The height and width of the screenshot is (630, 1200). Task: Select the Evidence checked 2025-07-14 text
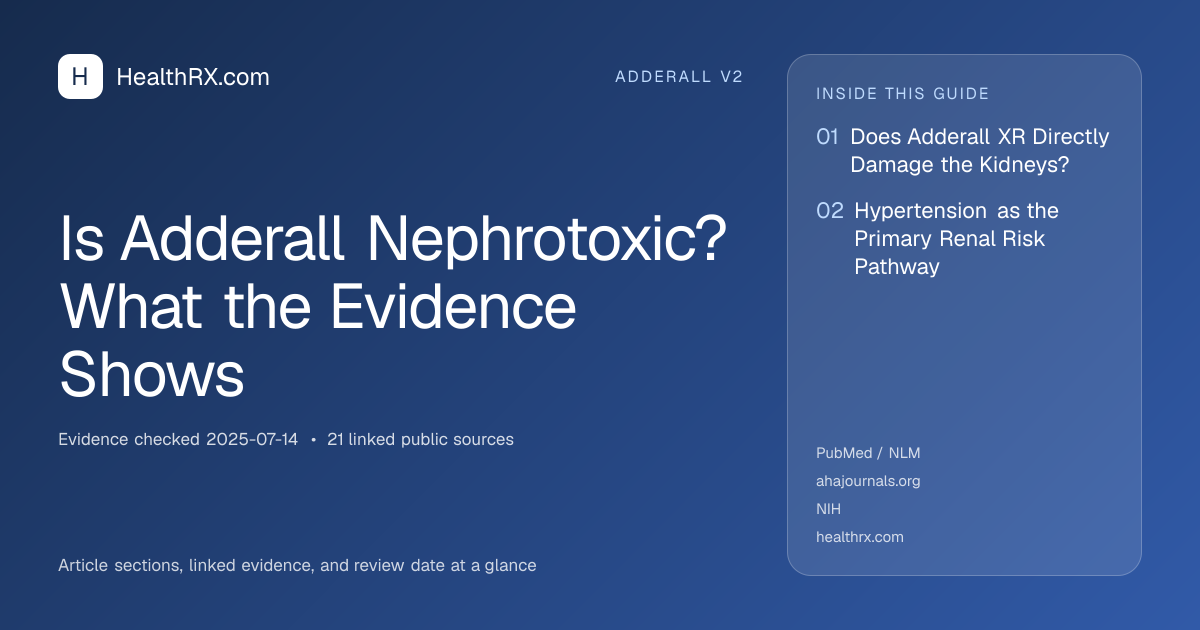point(178,439)
